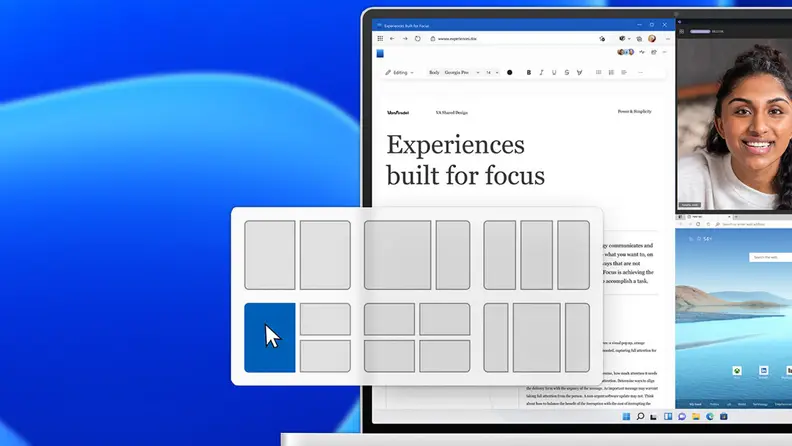The image size is (792, 446).
Task: Click the "VA Shared Design" header text
Action: coord(452,113)
